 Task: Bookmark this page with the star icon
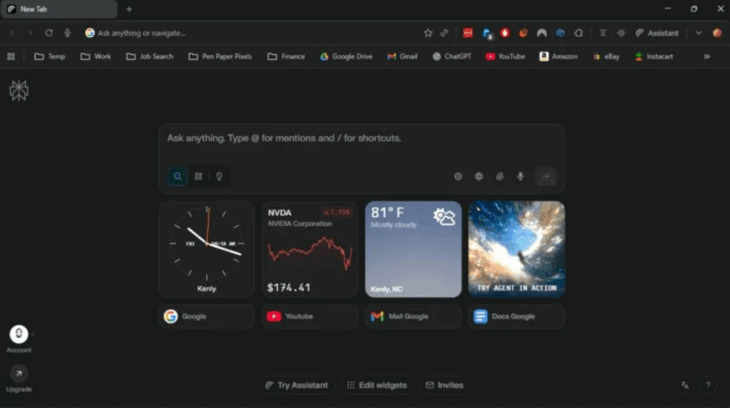428,33
